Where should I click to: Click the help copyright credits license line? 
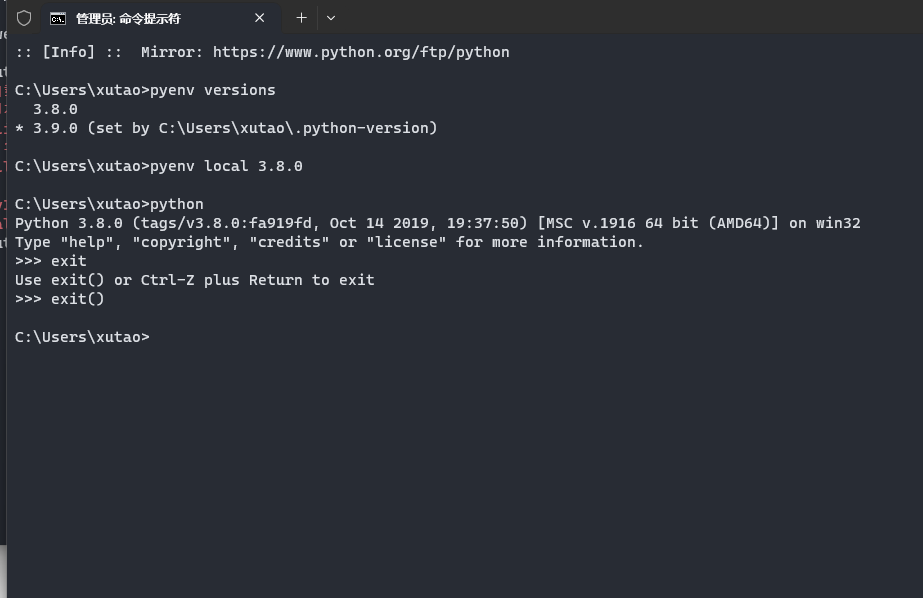point(328,242)
